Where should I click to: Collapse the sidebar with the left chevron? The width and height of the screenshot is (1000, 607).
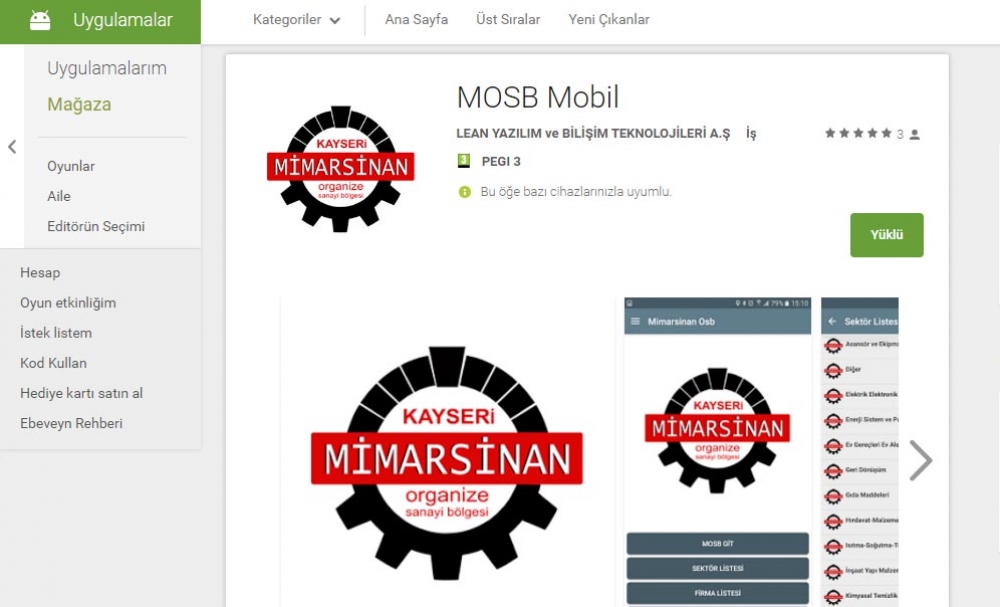click(12, 147)
